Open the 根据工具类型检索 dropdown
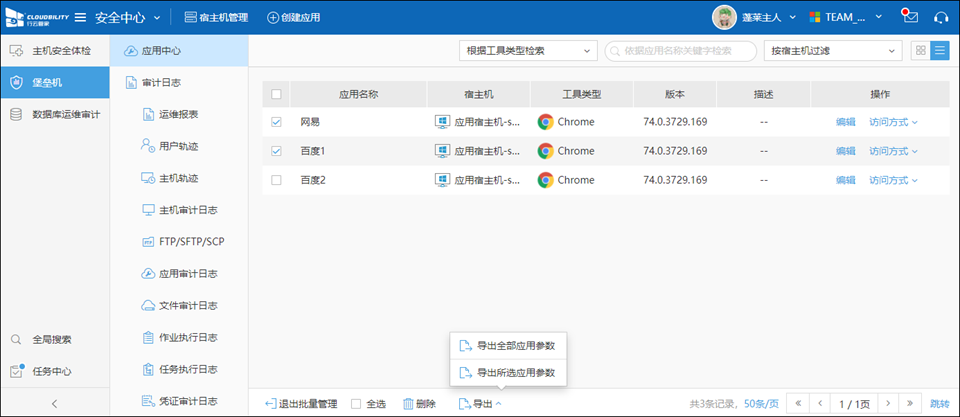This screenshot has width=960, height=417. [527, 50]
